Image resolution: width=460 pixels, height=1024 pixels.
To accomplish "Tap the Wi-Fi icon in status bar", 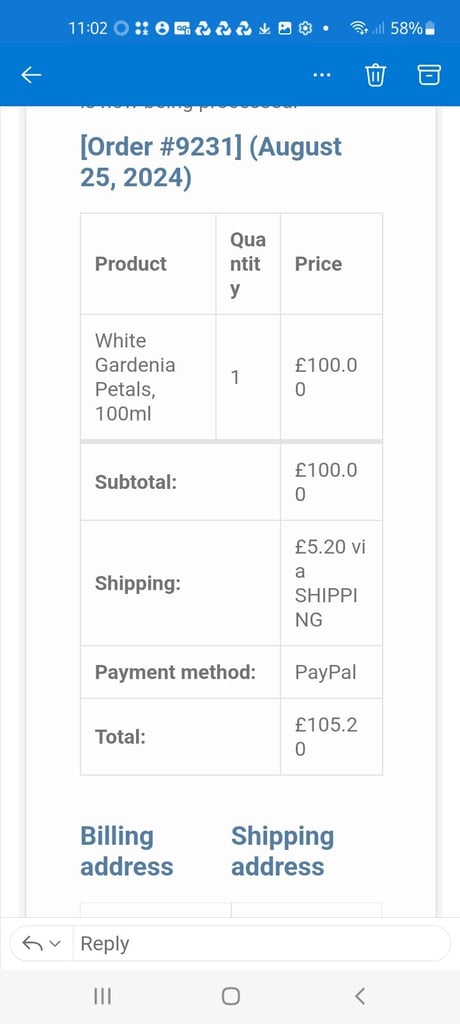I will pos(358,28).
